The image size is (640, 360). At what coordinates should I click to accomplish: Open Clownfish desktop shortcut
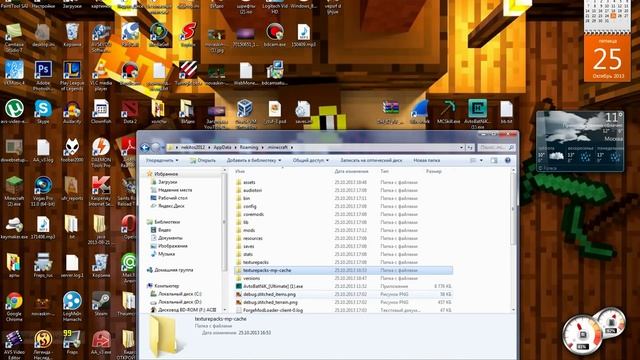coord(101,111)
